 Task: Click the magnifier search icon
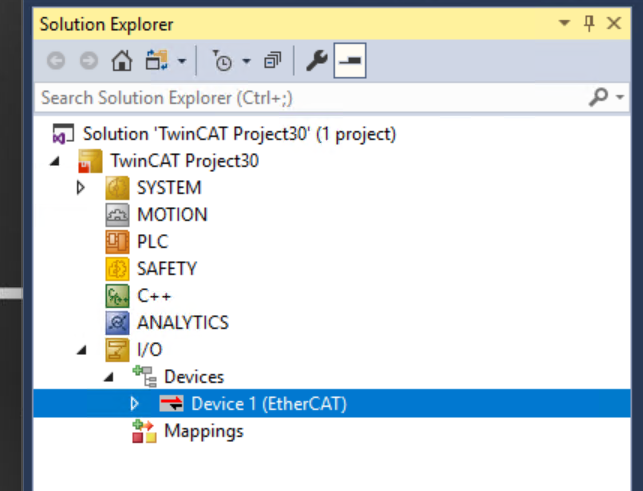tap(598, 97)
